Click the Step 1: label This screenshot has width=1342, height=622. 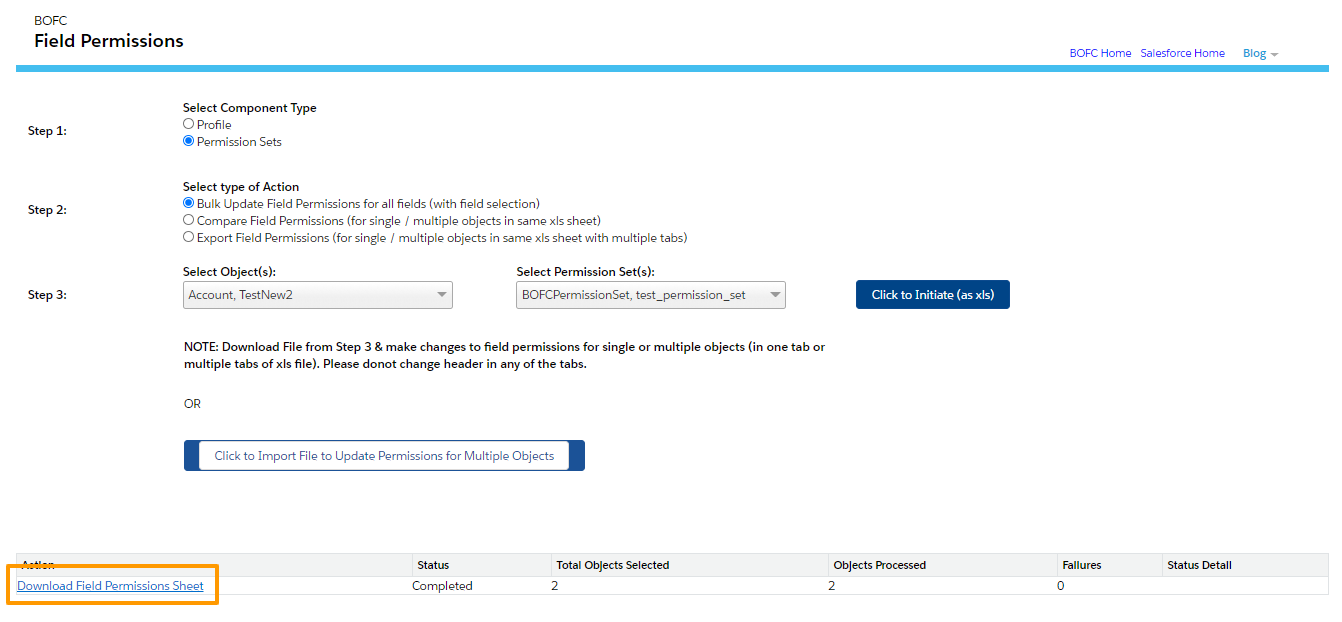tap(47, 131)
